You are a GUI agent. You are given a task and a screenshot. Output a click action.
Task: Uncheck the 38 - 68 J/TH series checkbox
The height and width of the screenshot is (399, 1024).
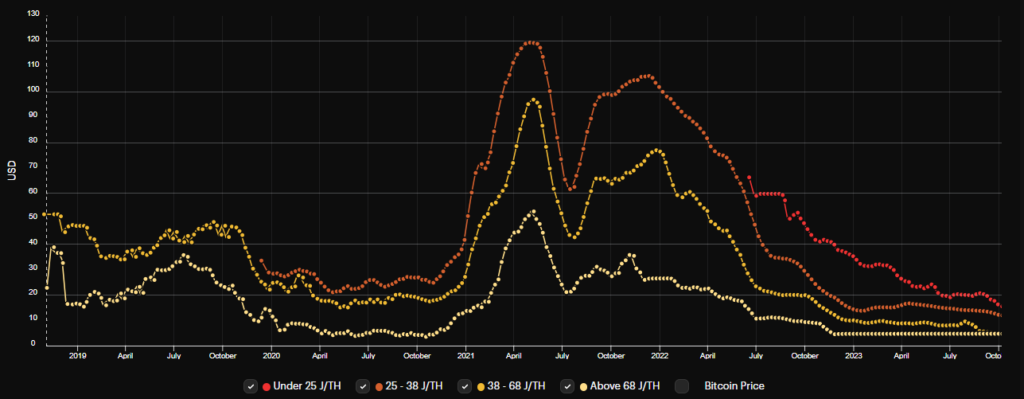pos(465,387)
